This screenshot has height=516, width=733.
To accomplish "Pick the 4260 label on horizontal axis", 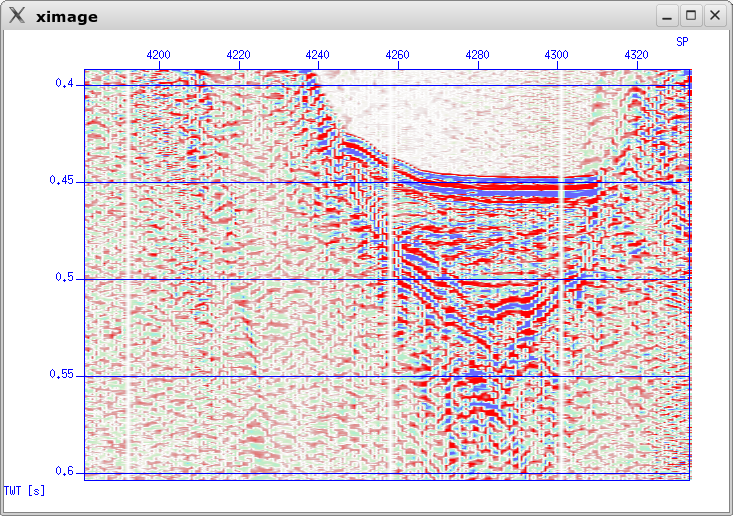I will point(397,55).
